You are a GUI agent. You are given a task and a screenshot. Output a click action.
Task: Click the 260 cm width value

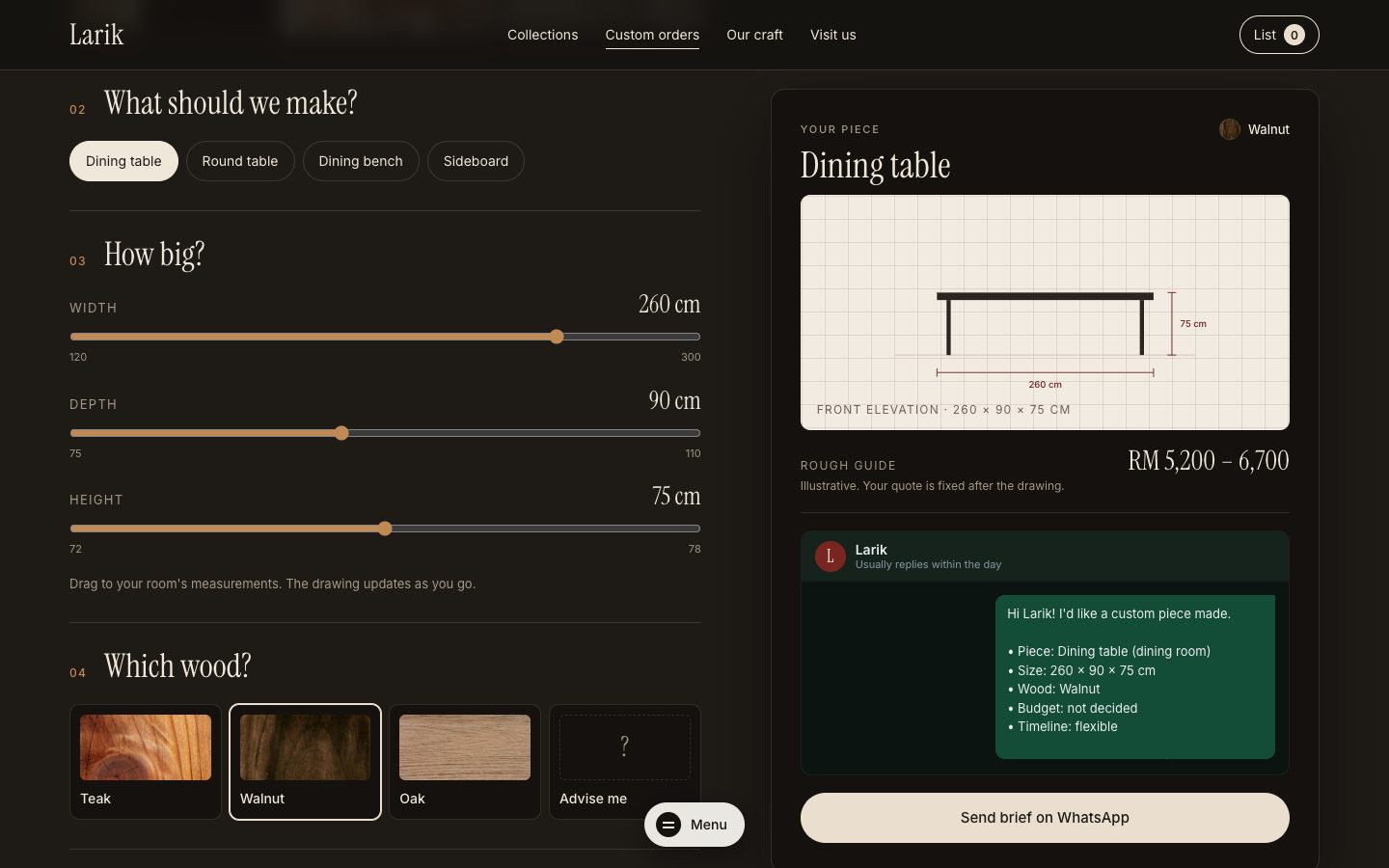(669, 305)
